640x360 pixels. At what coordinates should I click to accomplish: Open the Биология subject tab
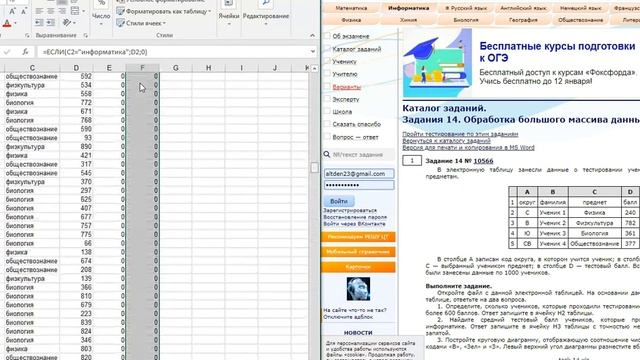point(466,20)
